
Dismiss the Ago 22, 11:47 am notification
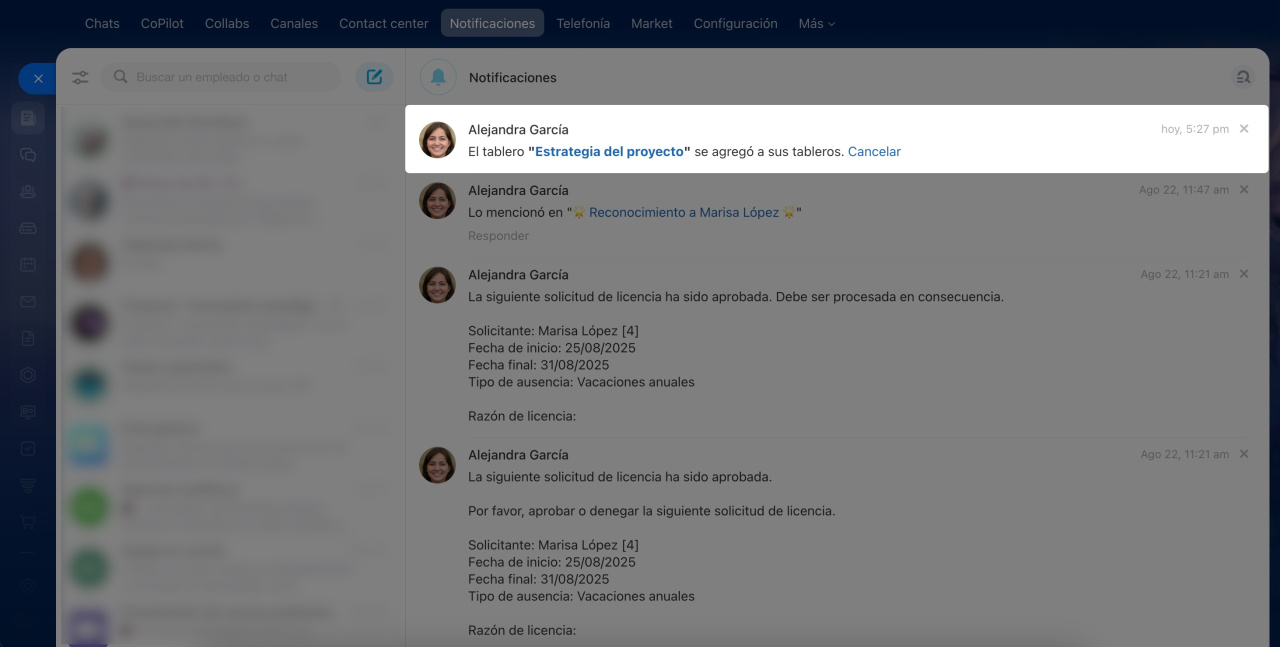(1244, 190)
